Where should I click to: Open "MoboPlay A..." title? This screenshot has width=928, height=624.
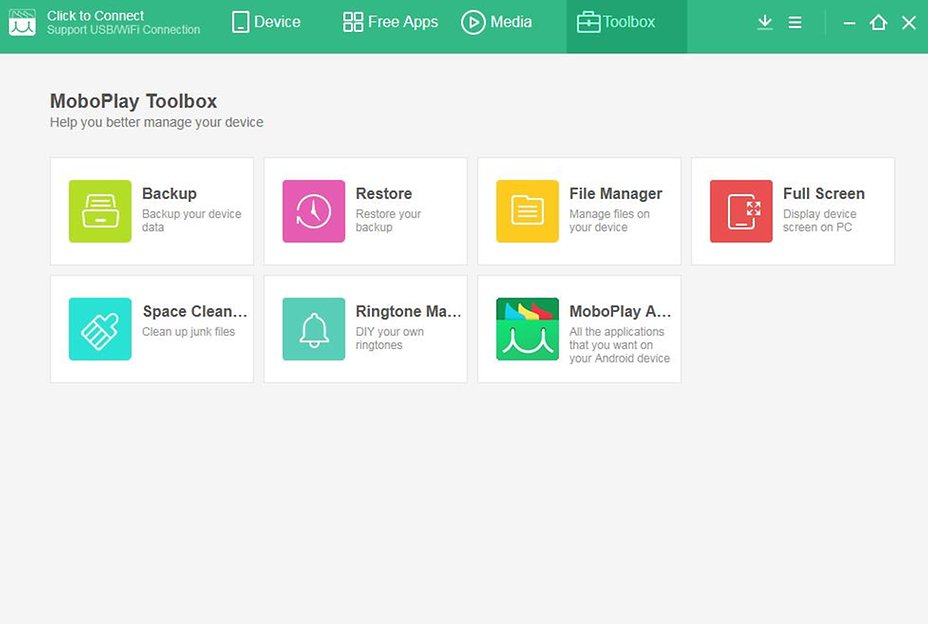pos(620,311)
